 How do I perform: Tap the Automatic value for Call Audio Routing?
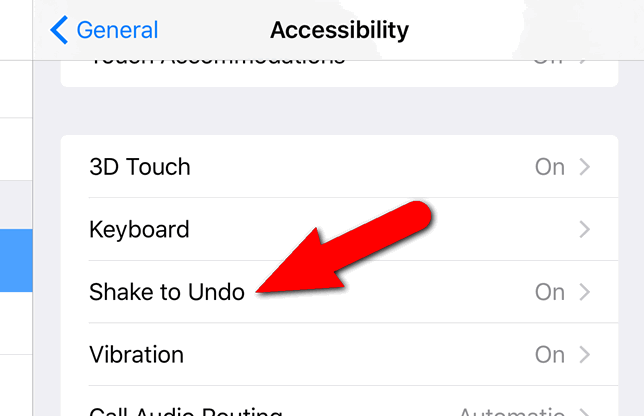512,411
